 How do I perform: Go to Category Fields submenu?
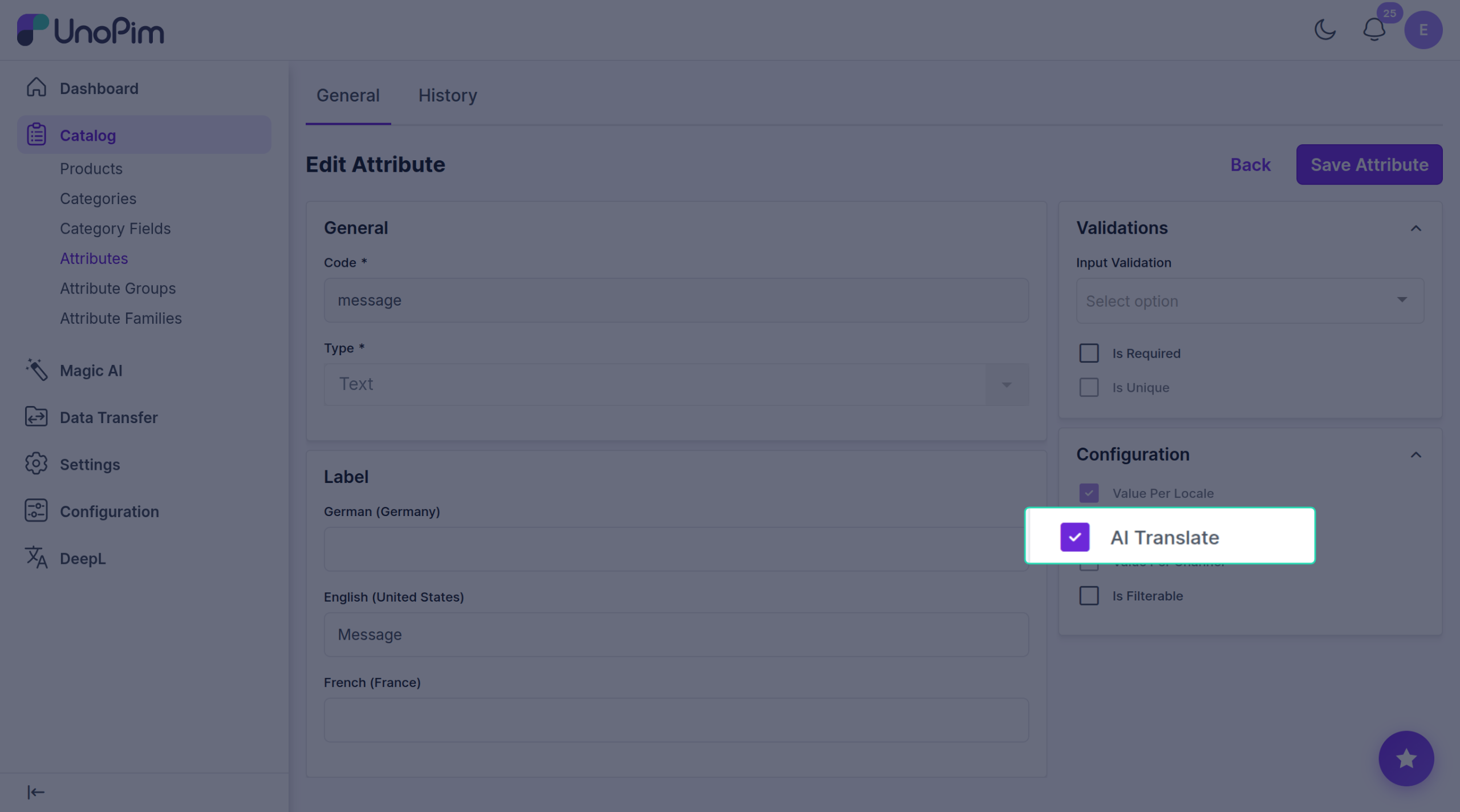[115, 229]
